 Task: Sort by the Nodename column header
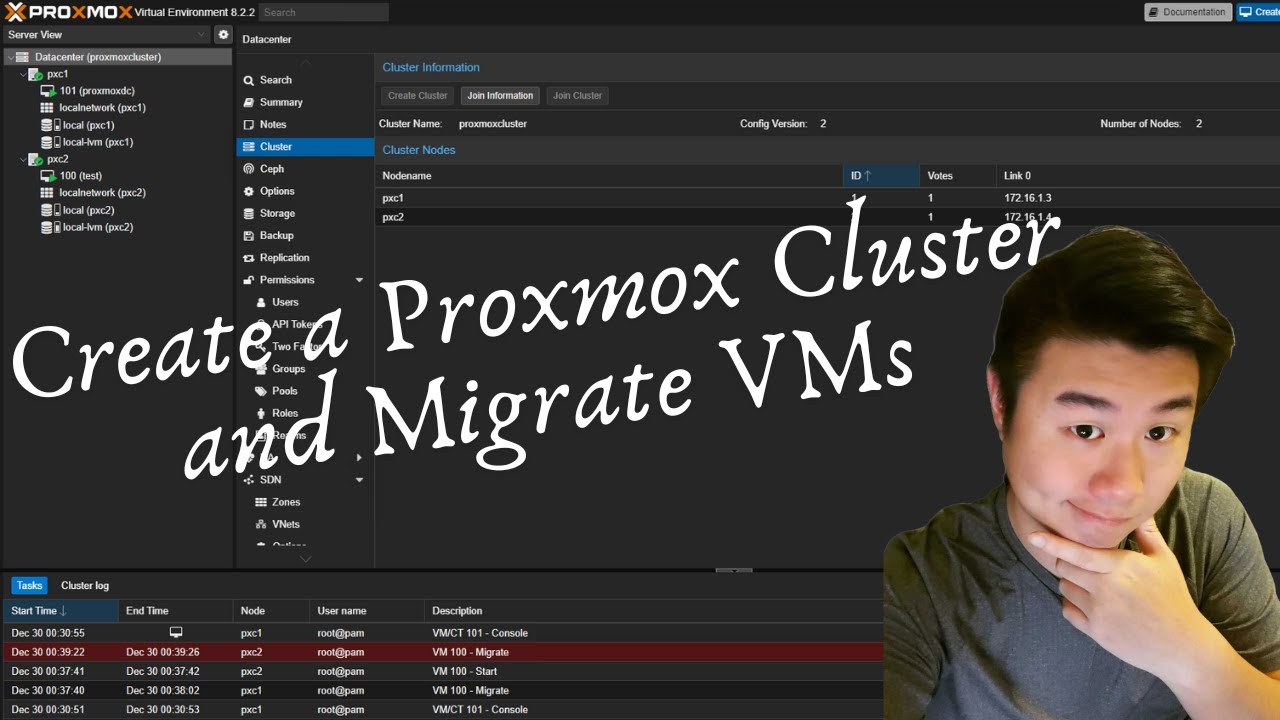(x=609, y=176)
